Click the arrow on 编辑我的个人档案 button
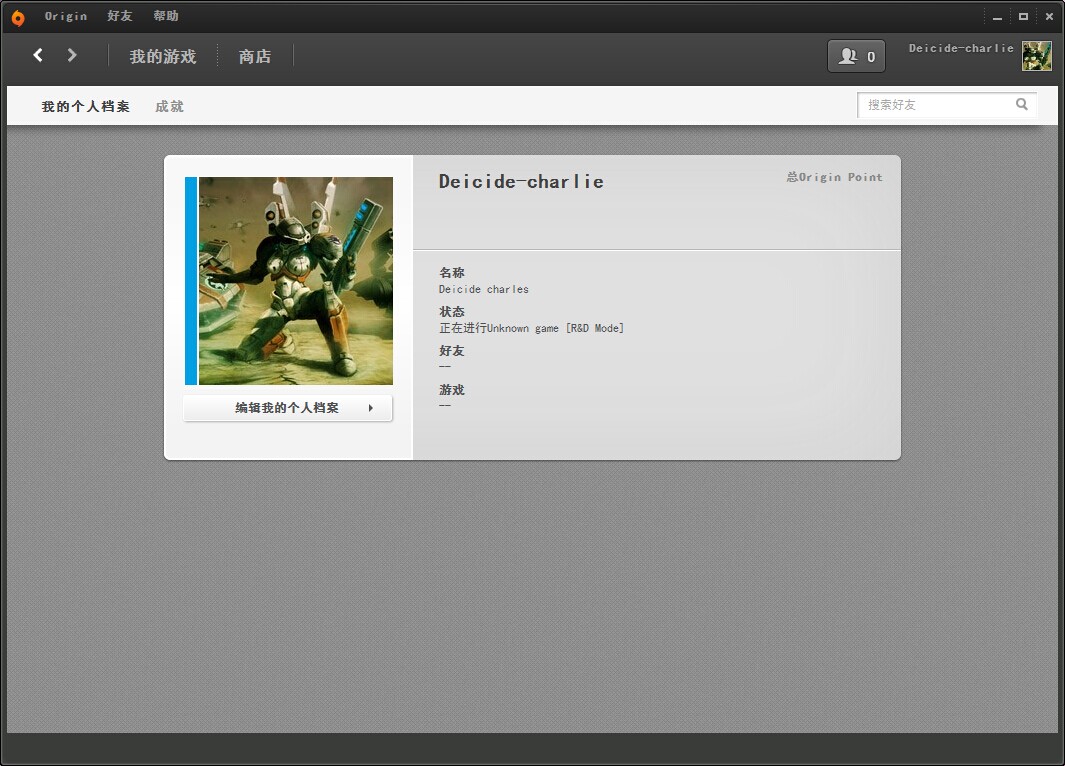Screen dimensions: 1065x766 pyautogui.click(x=371, y=408)
